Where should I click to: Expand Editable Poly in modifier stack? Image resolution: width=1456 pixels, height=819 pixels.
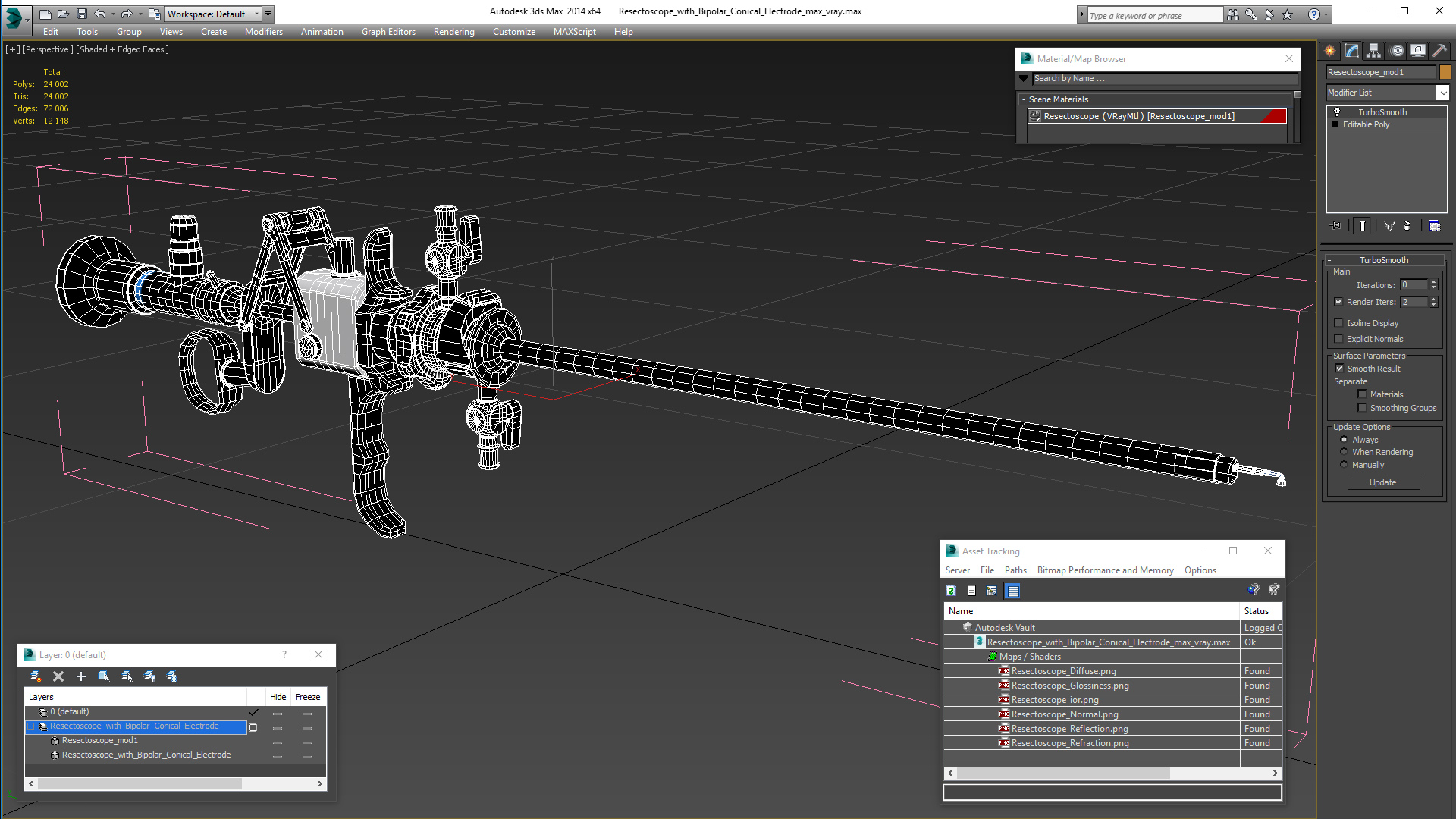coord(1335,124)
